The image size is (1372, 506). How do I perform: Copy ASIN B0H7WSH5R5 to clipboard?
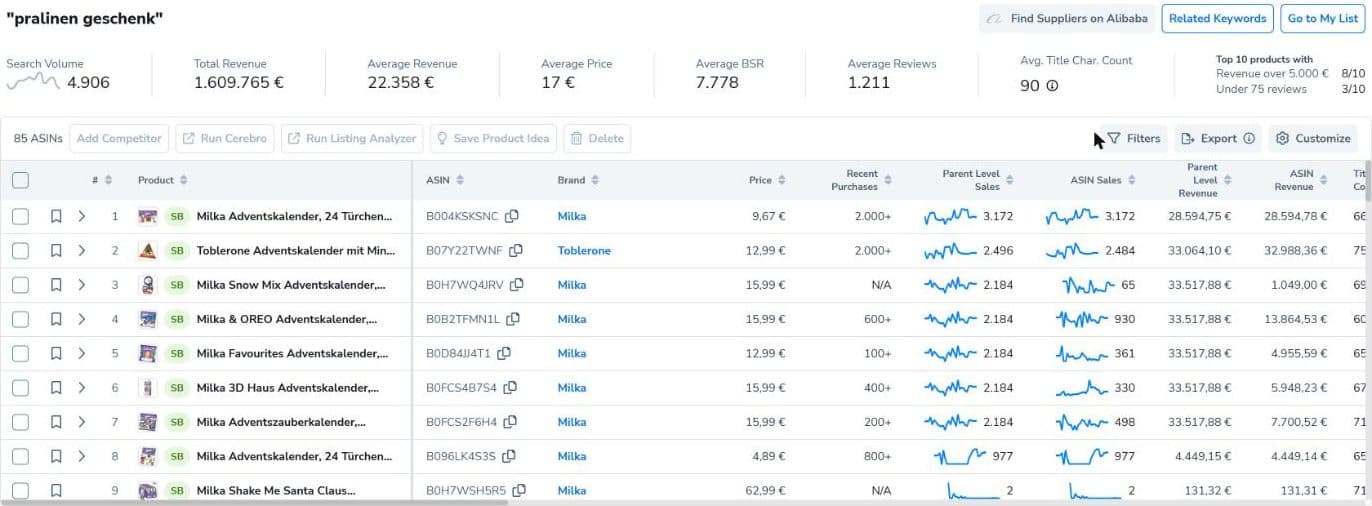[x=519, y=490]
